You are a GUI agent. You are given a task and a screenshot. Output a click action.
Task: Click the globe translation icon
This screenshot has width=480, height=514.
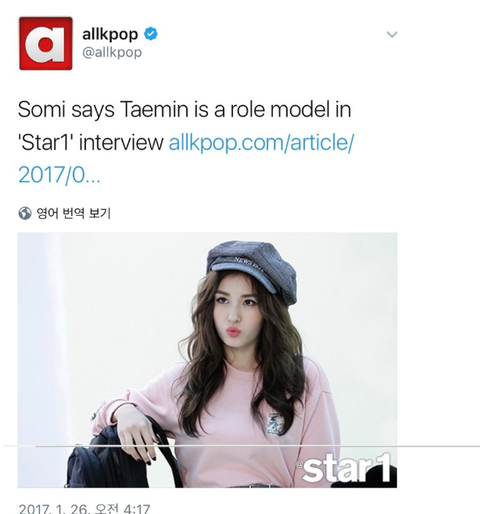pos(25,213)
